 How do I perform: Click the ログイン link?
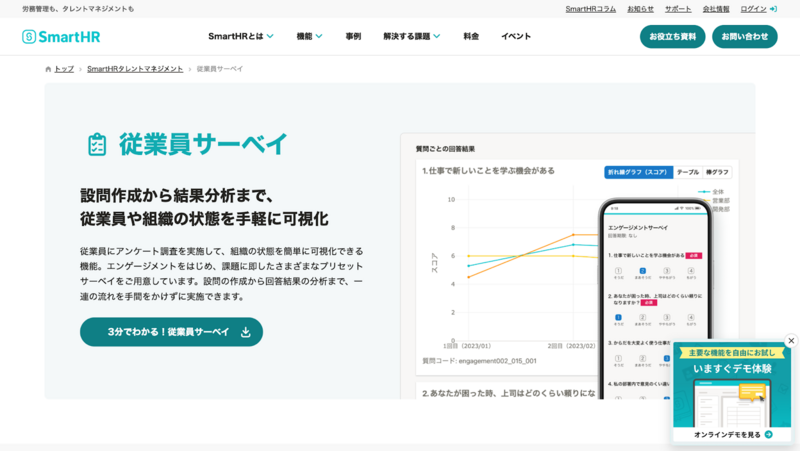click(754, 9)
